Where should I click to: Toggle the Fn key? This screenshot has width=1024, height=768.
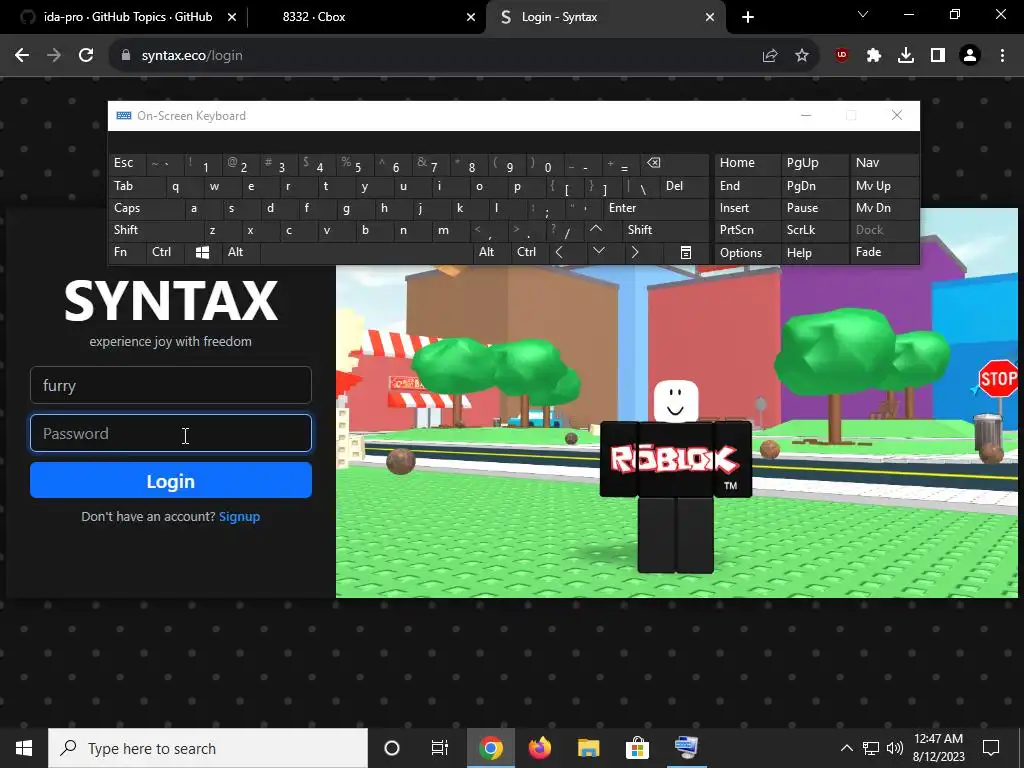(127, 253)
